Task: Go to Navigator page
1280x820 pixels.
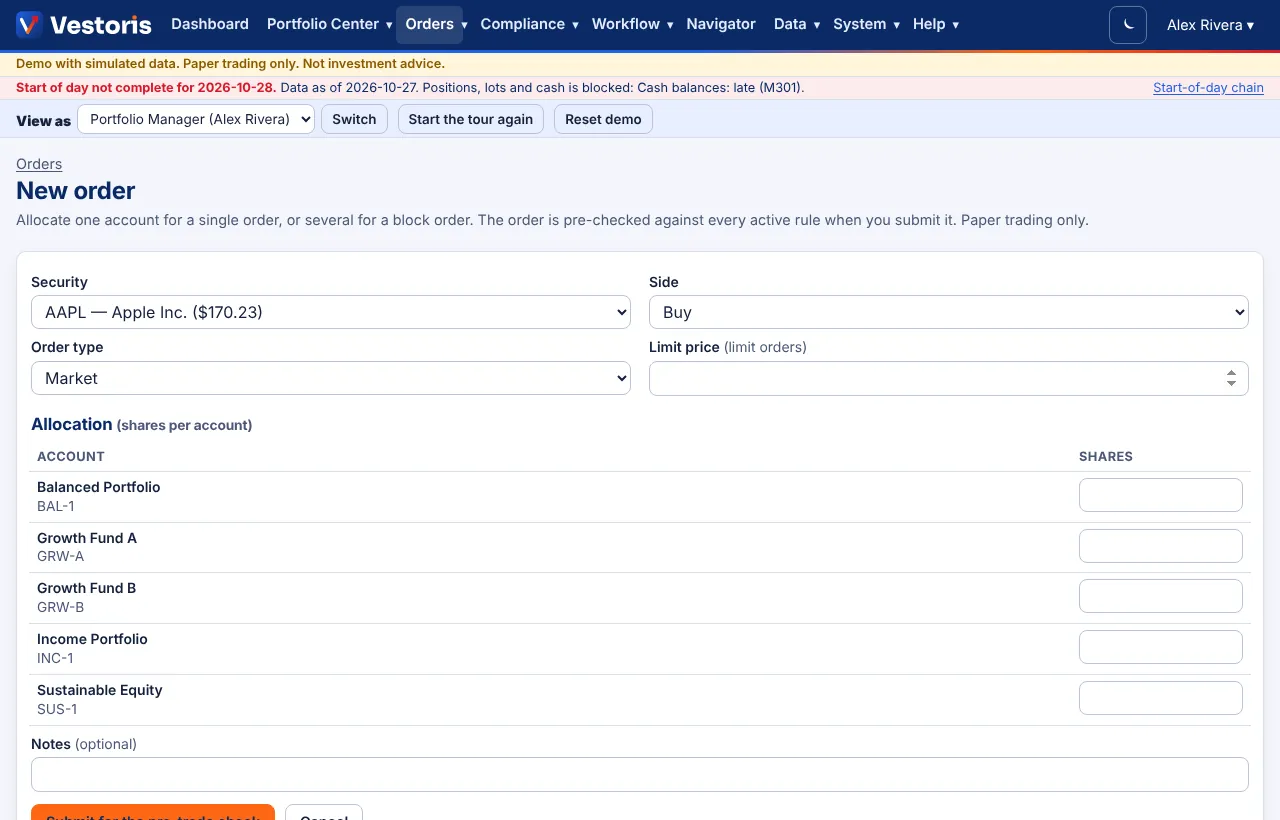Action: click(x=721, y=24)
